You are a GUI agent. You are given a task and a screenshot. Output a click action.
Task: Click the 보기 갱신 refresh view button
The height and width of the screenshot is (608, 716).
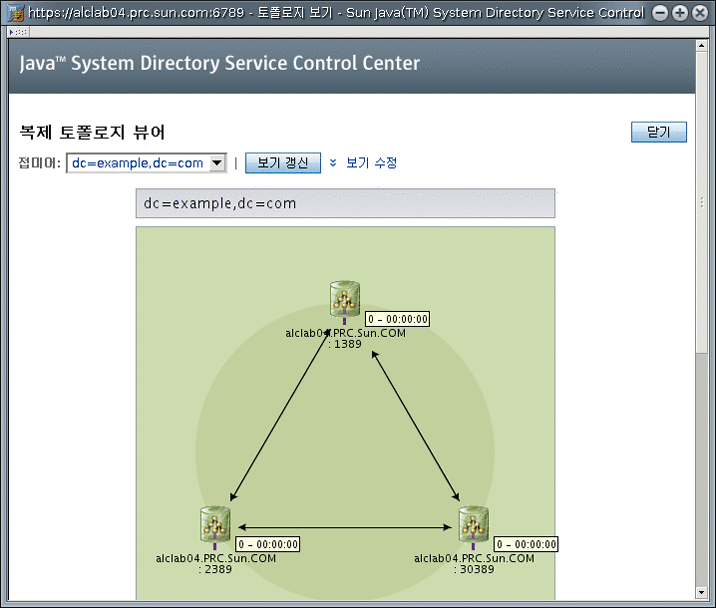coord(283,163)
